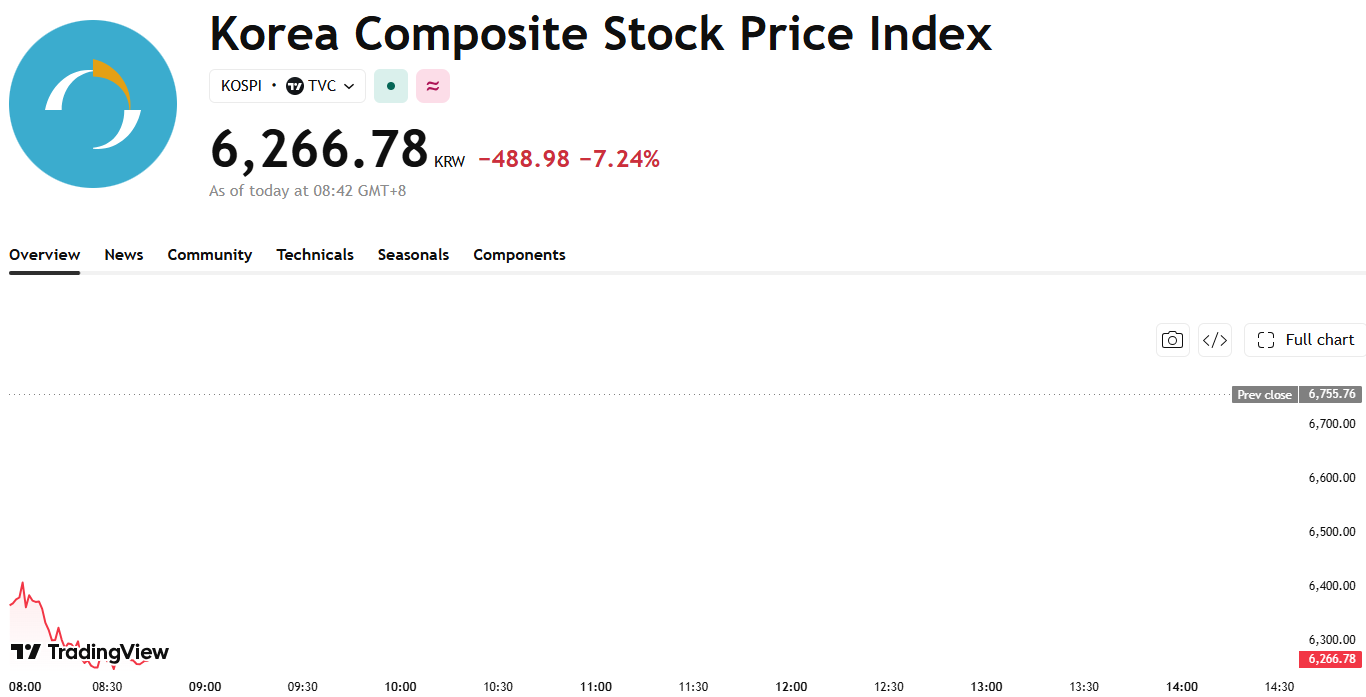
Task: Click the KOSPI index logo
Action: click(93, 104)
